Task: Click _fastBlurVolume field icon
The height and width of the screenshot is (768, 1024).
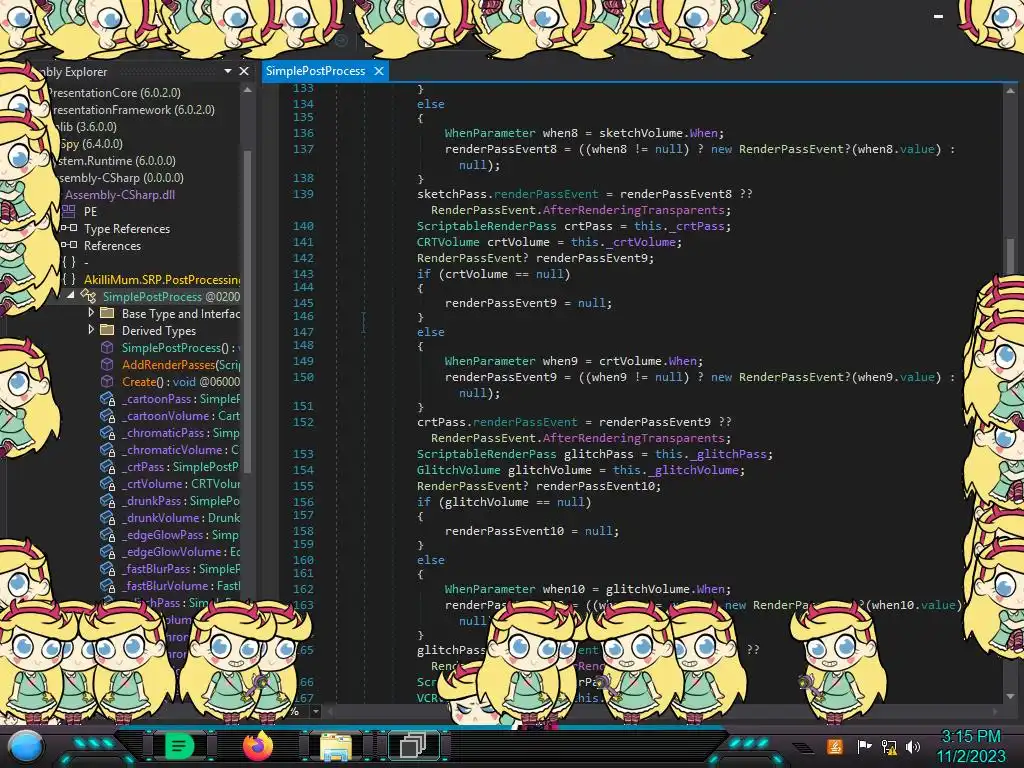Action: coord(107,585)
